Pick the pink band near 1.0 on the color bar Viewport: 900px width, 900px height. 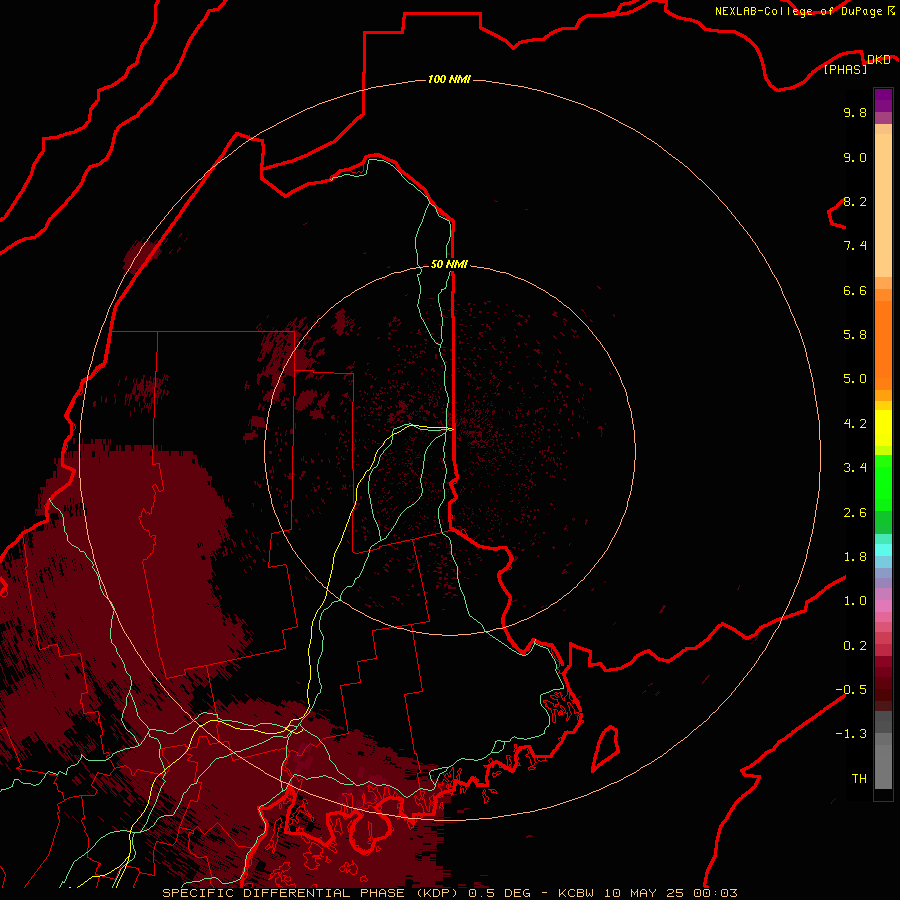click(883, 606)
